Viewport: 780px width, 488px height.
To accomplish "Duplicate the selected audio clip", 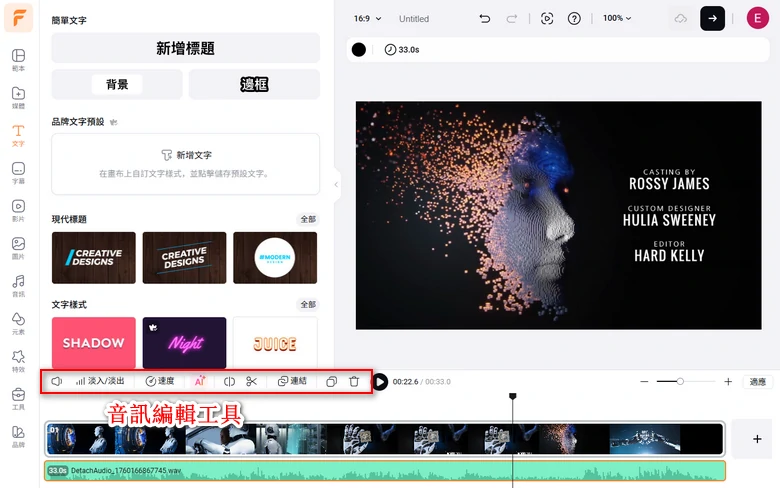I will click(x=331, y=382).
